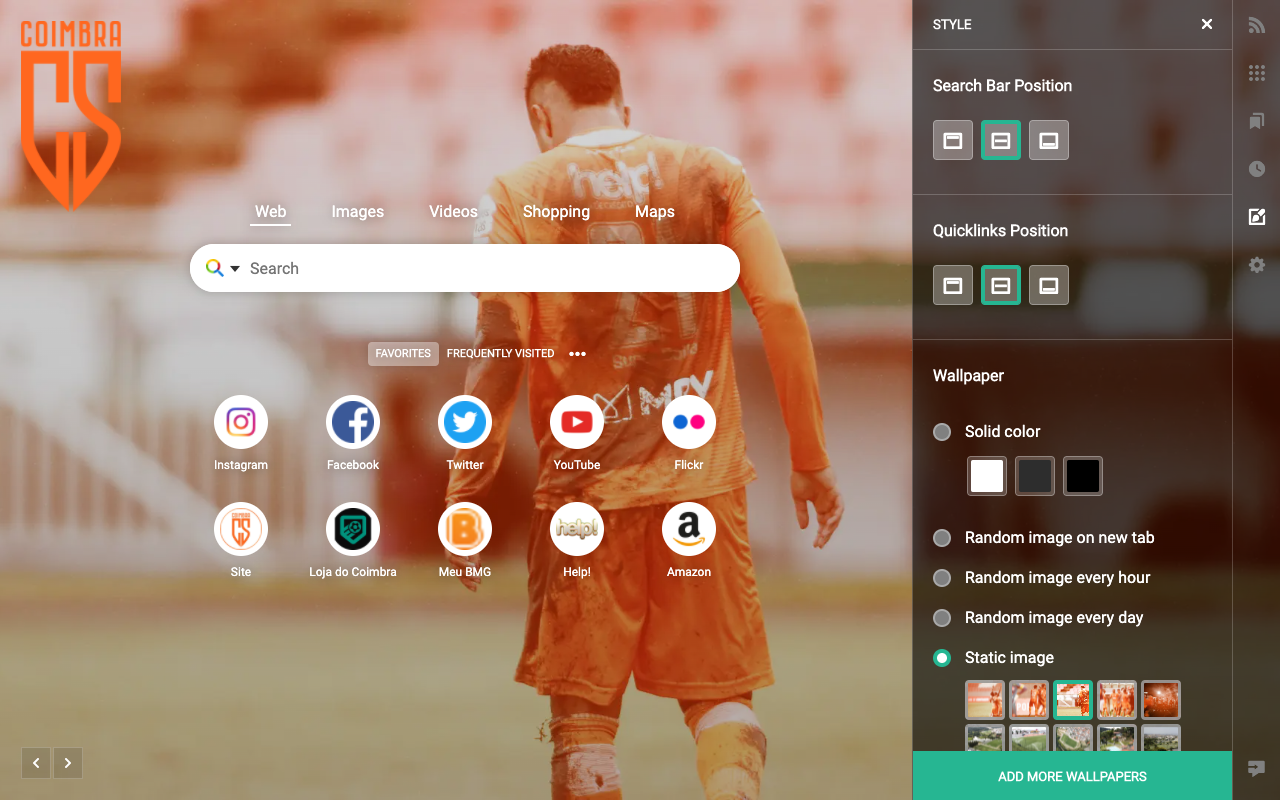The image size is (1280, 800).
Task: Click into the Search input field
Action: [x=465, y=268]
